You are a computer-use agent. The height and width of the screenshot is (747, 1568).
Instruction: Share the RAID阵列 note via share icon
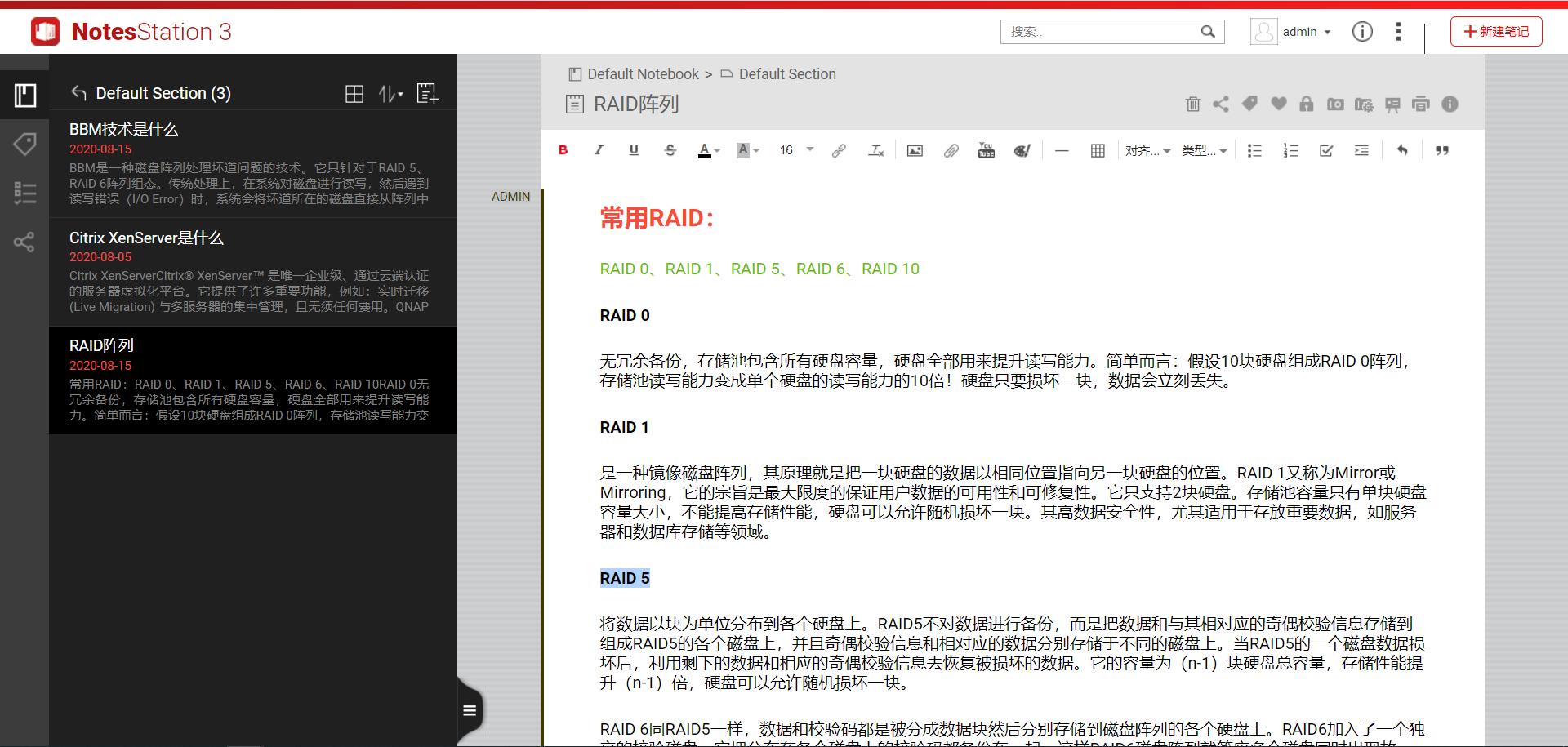(1221, 104)
